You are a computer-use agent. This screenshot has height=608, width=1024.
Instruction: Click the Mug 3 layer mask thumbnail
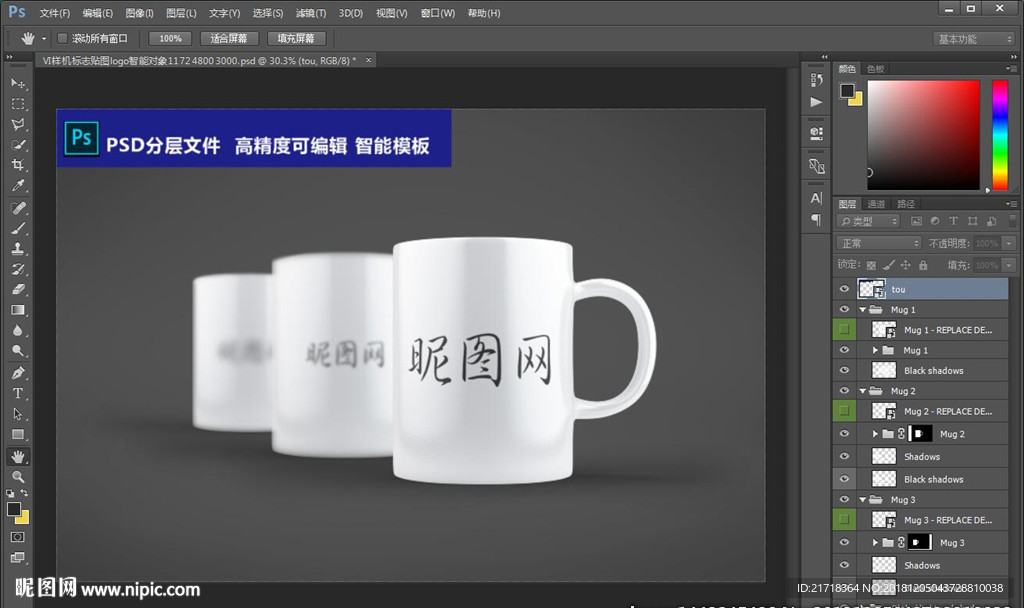point(920,543)
